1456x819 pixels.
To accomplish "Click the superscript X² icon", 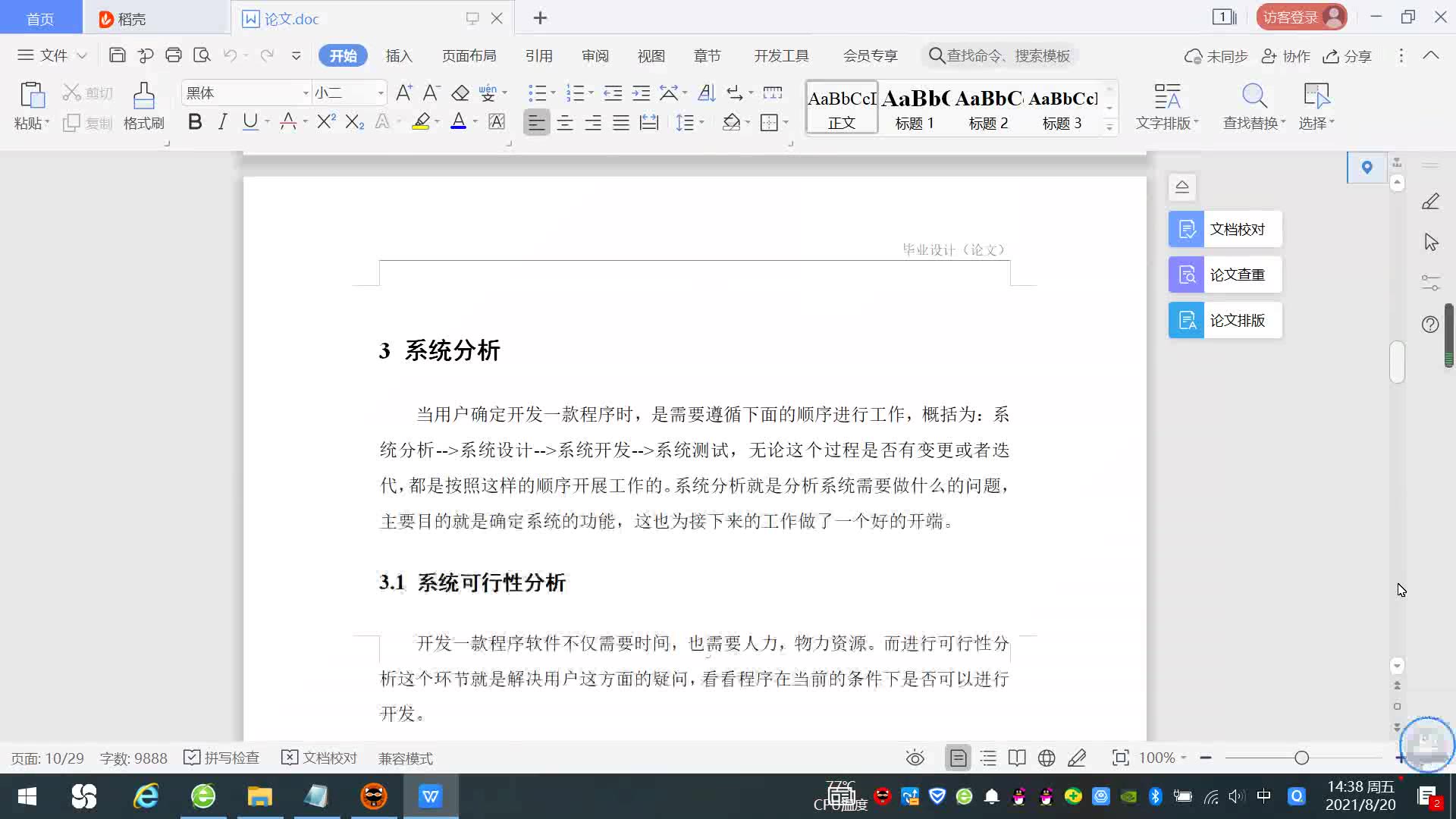I will pos(326,122).
